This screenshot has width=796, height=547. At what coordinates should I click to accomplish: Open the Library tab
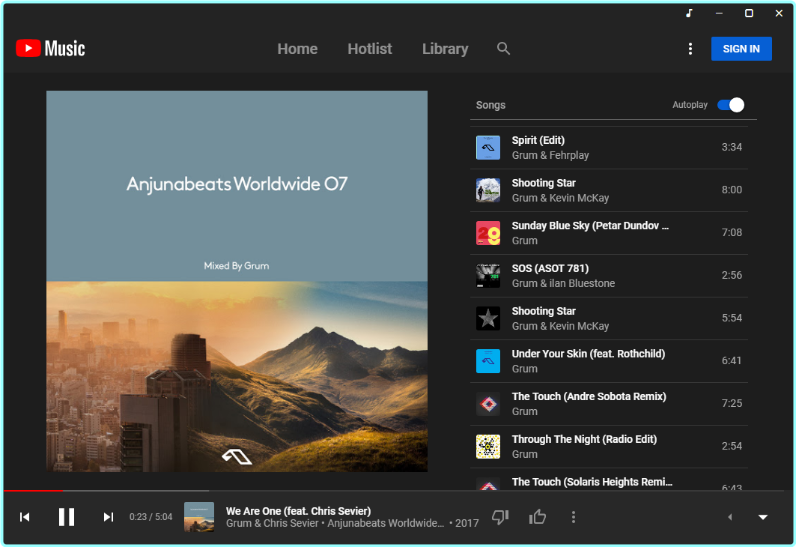(445, 49)
